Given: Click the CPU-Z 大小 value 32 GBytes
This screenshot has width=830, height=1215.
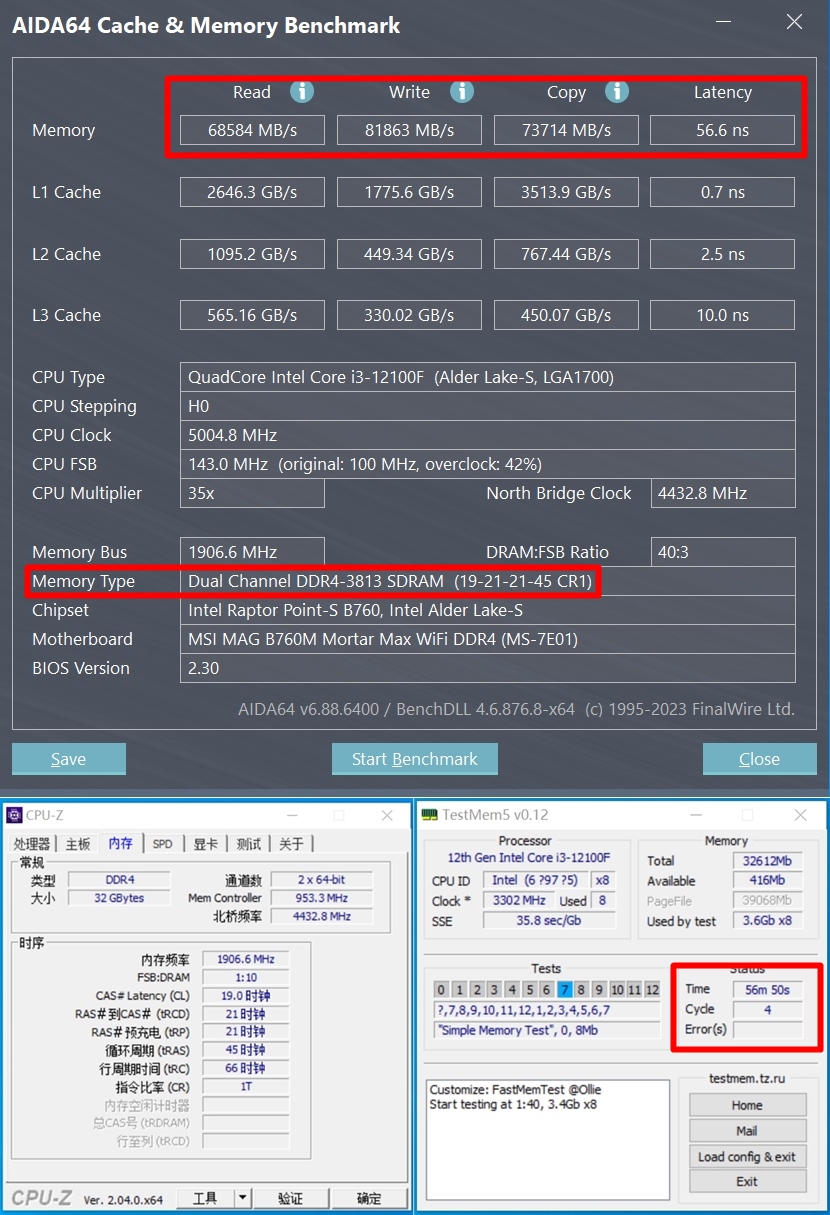Looking at the screenshot, I should point(119,898).
